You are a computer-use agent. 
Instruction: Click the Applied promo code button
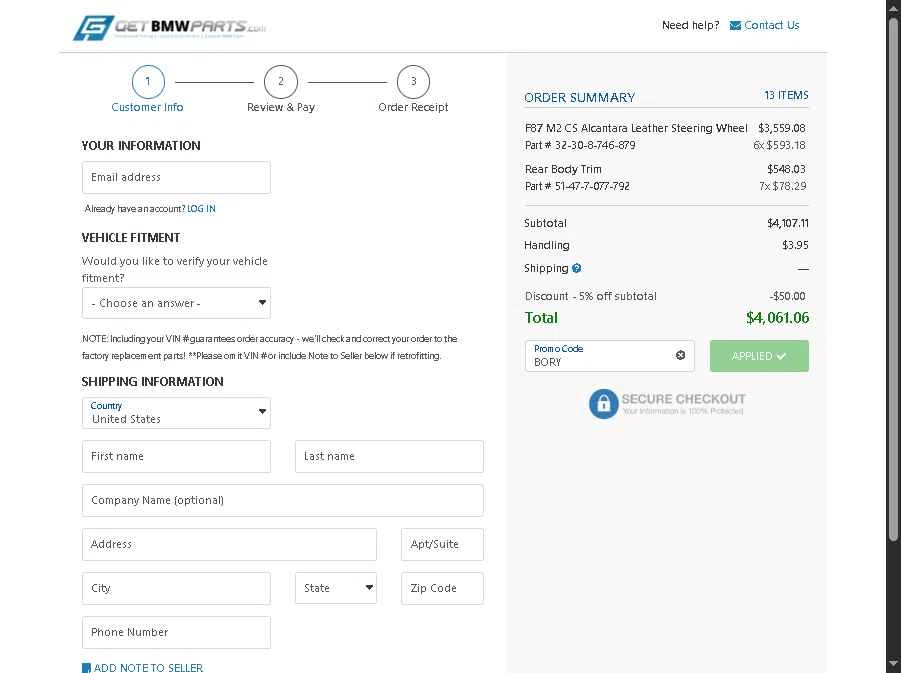(x=759, y=356)
